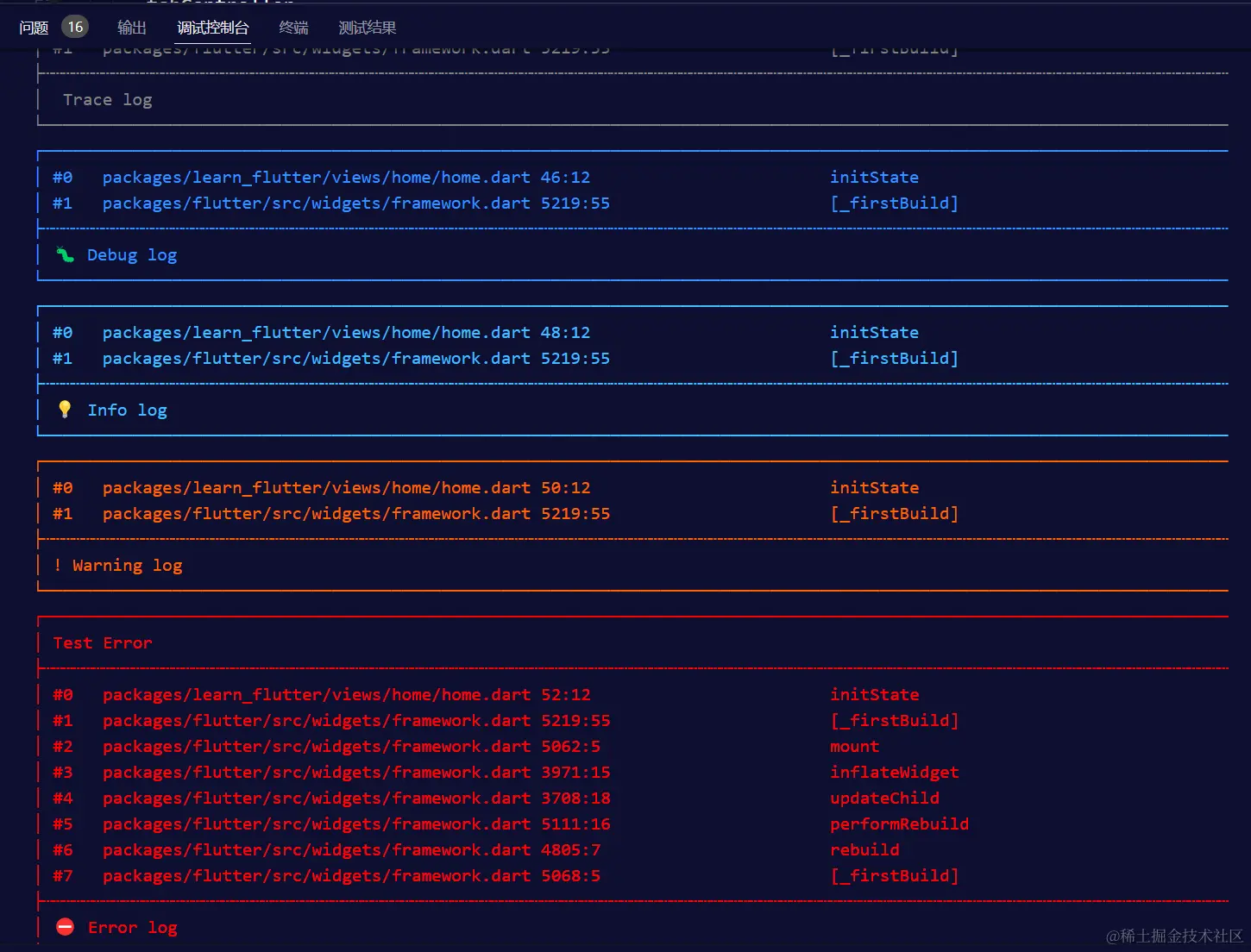Screen dimensions: 1251x952
Task: Click 'initState' in the red error stack
Action: [875, 694]
